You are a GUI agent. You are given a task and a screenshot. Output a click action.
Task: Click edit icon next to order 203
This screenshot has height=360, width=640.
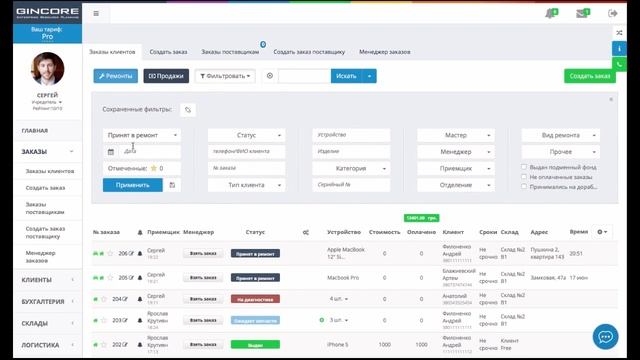tap(125, 320)
